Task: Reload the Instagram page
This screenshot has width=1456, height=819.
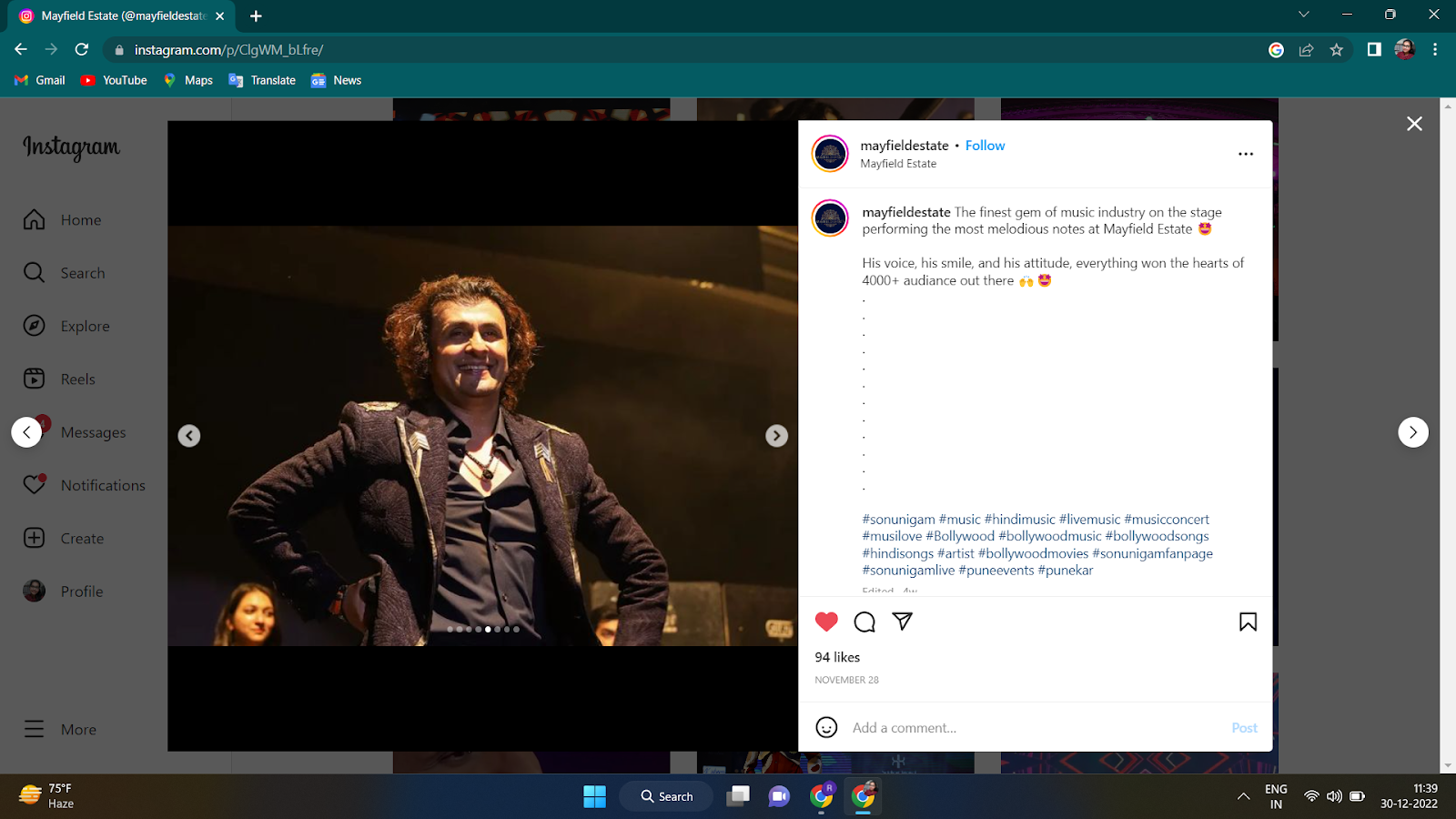Action: tap(82, 49)
